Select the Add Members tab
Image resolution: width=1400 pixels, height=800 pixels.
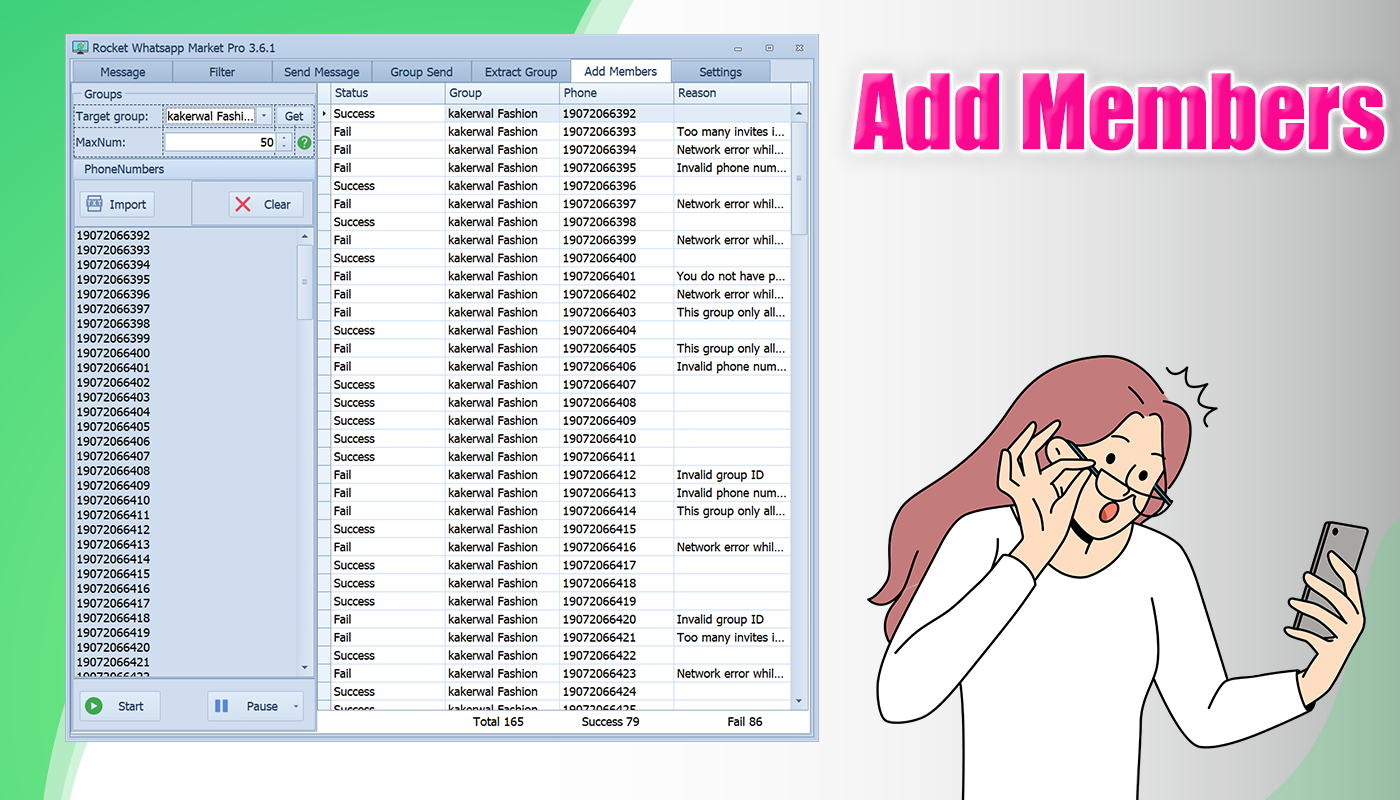tap(621, 71)
